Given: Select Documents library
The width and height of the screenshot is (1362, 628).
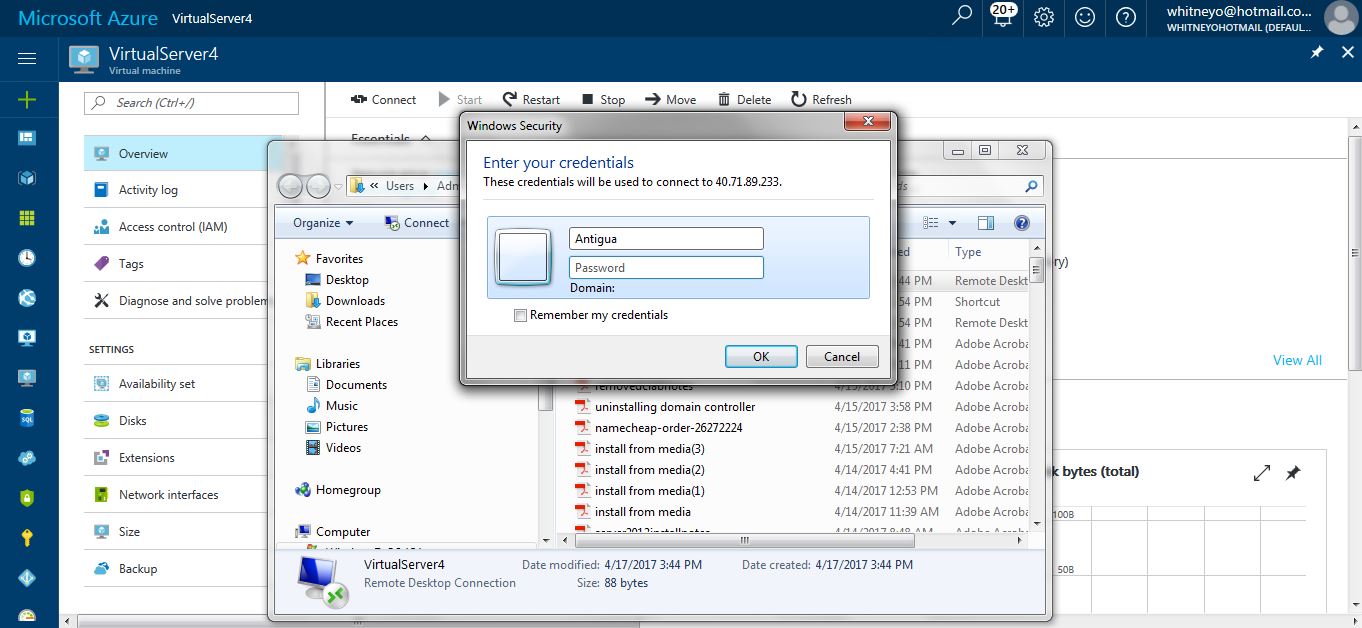Looking at the screenshot, I should point(346,385).
